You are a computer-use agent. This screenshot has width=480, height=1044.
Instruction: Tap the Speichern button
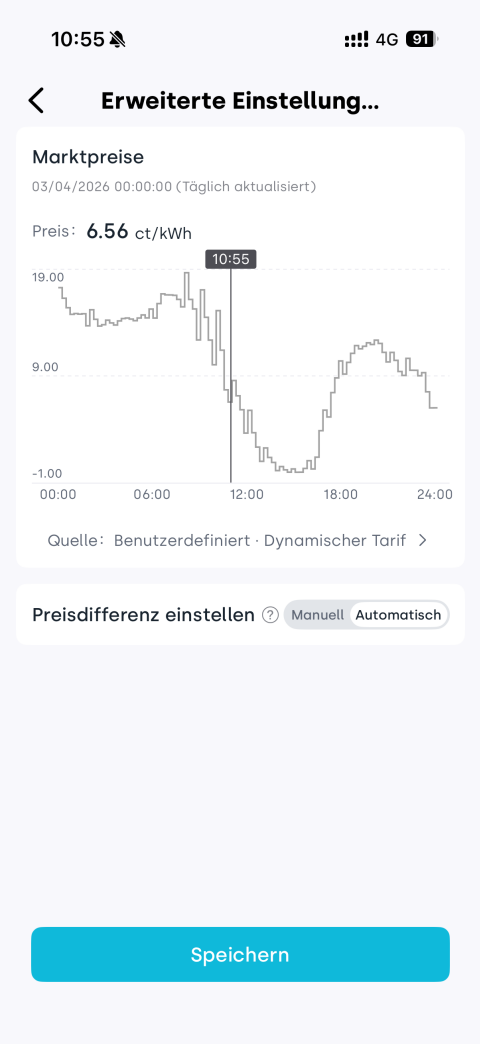240,955
